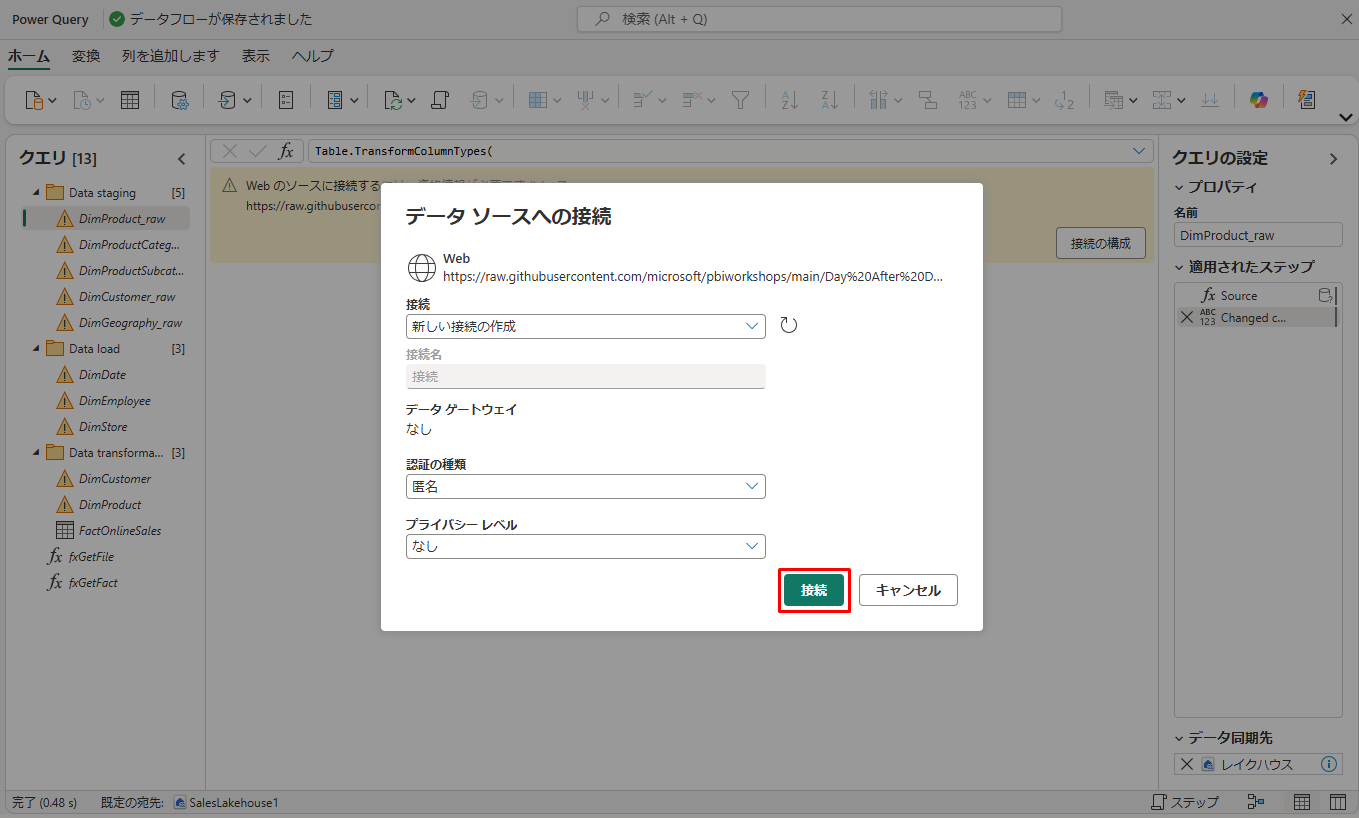Click the green 接続 button
This screenshot has width=1359, height=818.
point(814,590)
